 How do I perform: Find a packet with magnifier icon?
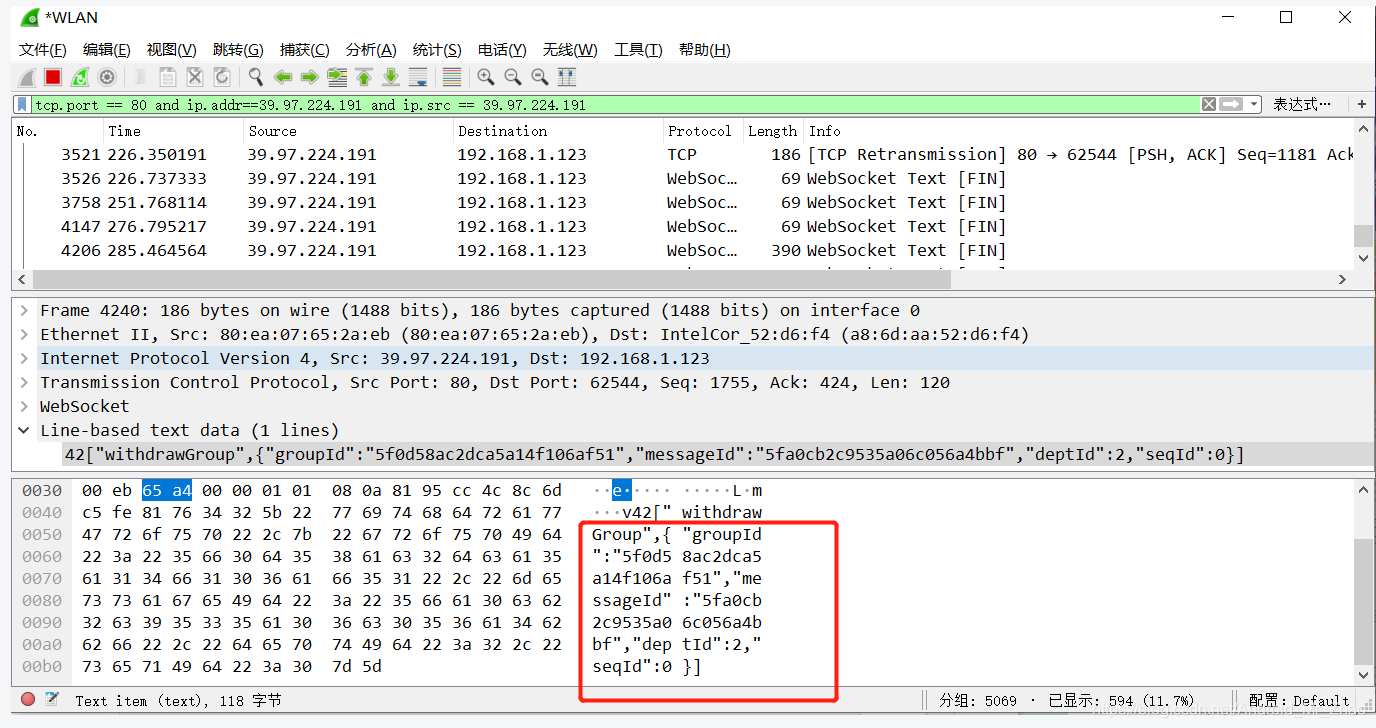pyautogui.click(x=256, y=77)
